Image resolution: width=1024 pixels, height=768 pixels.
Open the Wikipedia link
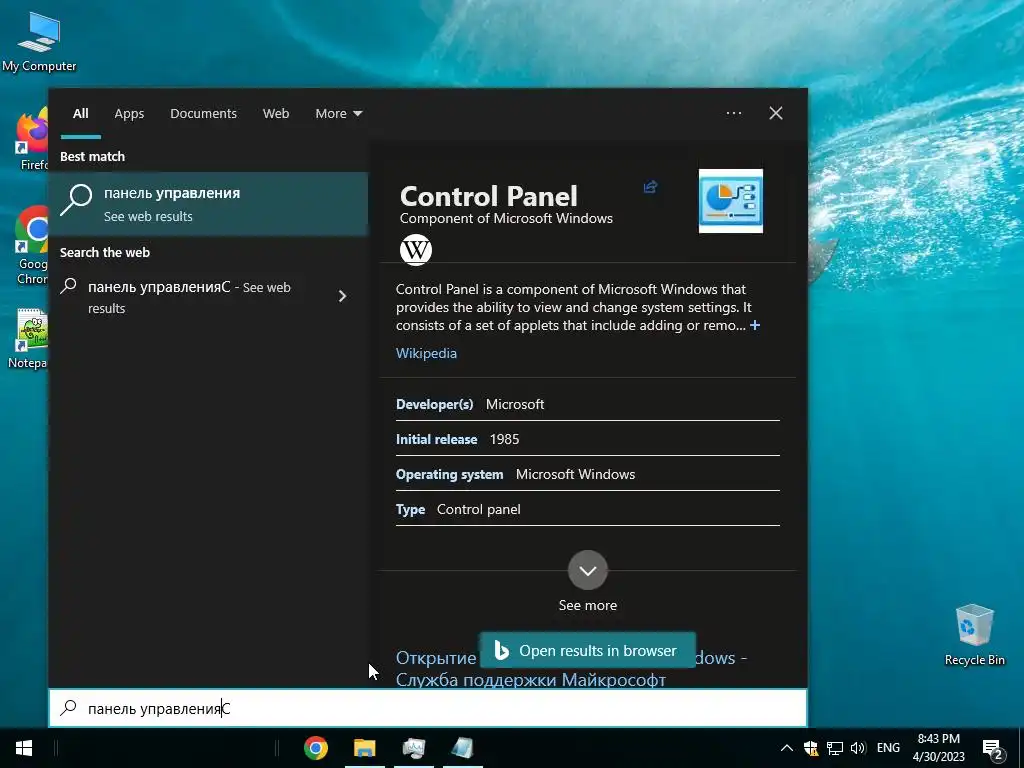(426, 353)
